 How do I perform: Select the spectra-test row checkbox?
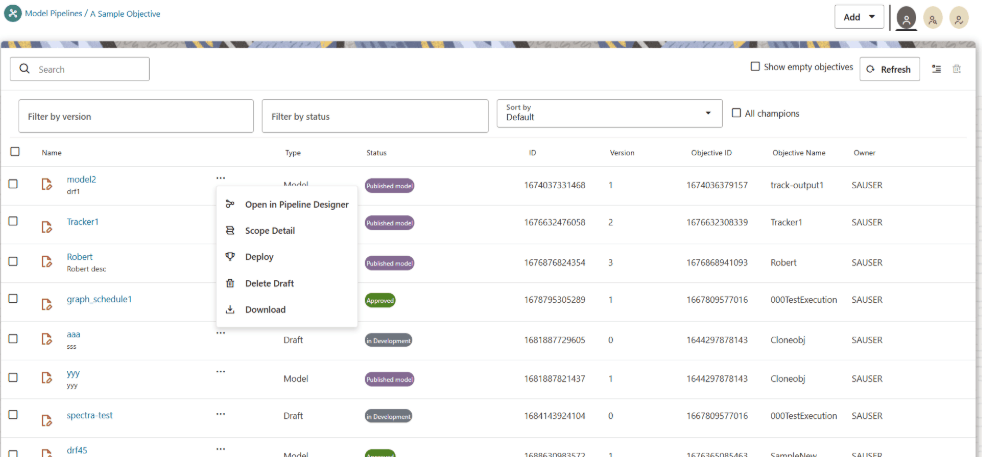(x=13, y=414)
